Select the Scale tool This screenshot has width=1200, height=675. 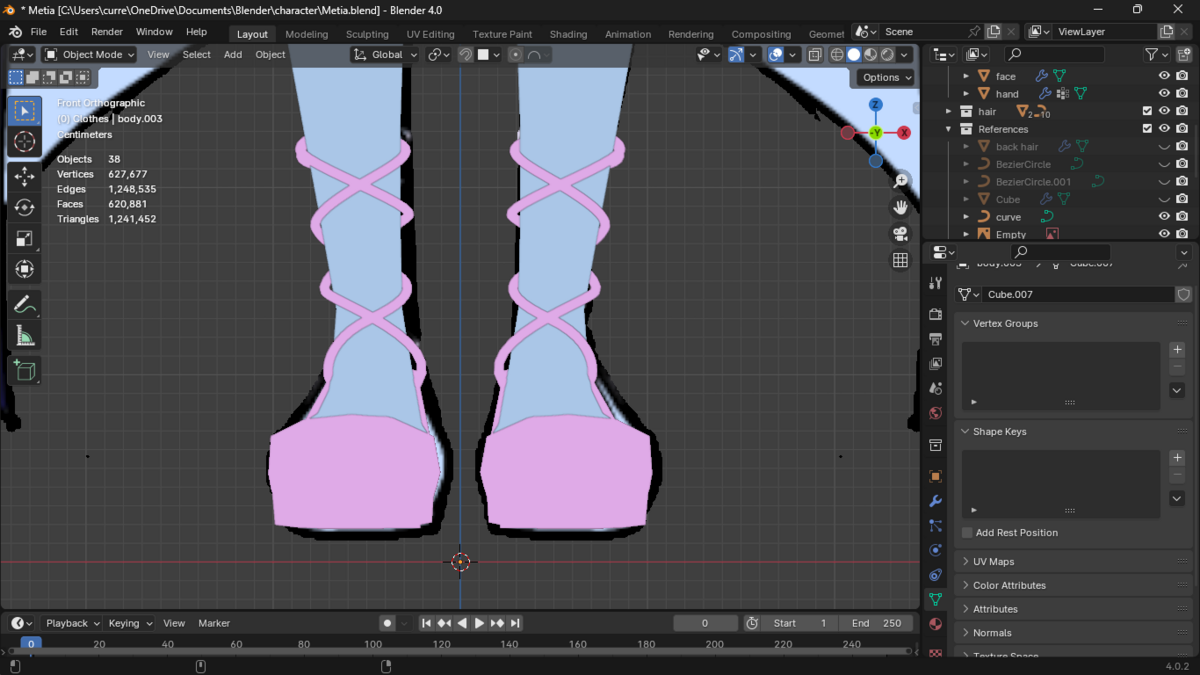tap(25, 239)
